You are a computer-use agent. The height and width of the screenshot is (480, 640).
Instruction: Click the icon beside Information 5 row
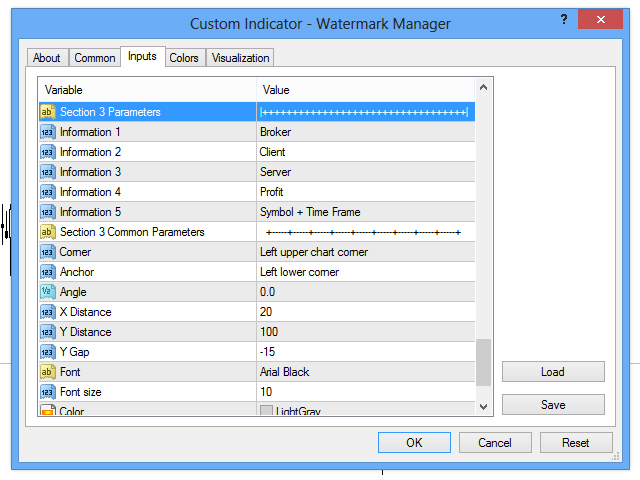(x=48, y=212)
